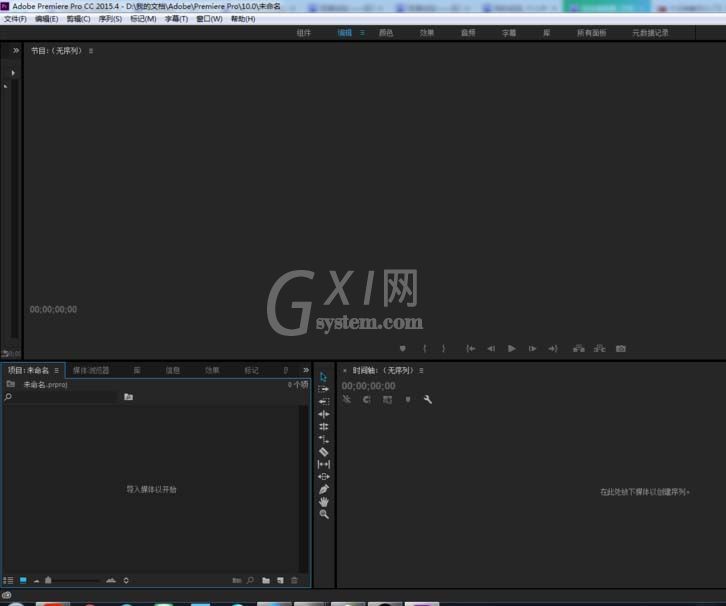Open 序列(S) menu
The height and width of the screenshot is (606, 726).
pos(110,19)
